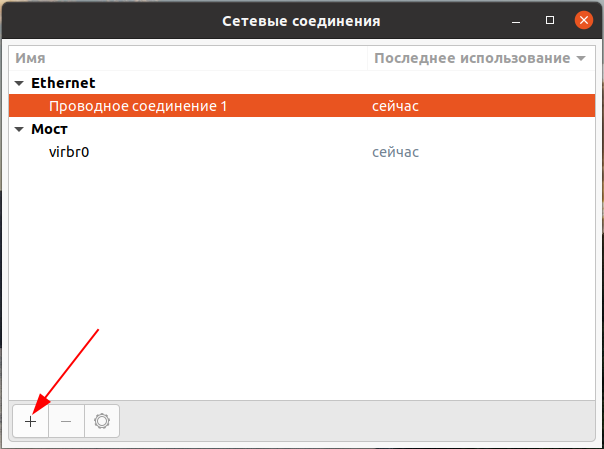604x449 pixels.
Task: Maximize the Сетевые соединения window
Action: (x=550, y=20)
